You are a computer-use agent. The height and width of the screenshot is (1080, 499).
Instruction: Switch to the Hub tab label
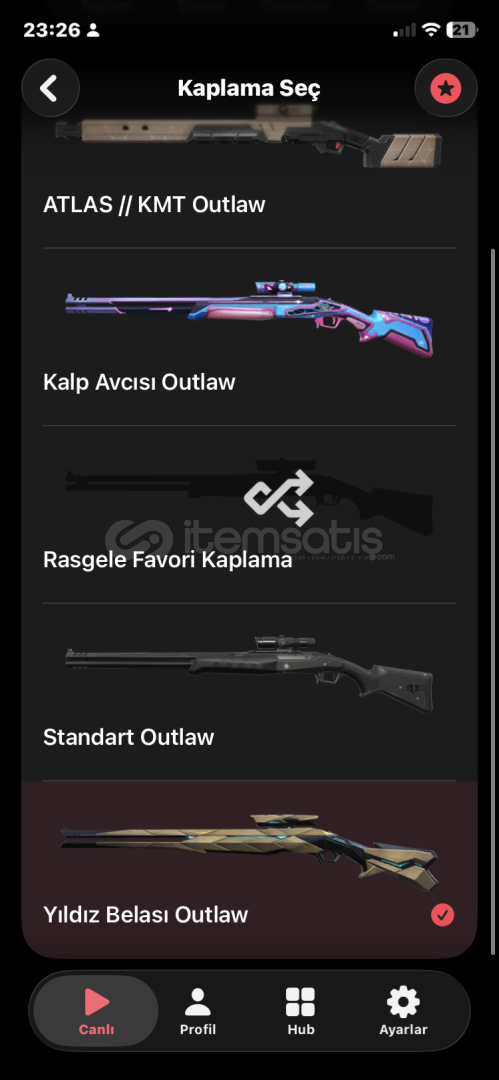click(x=301, y=1030)
